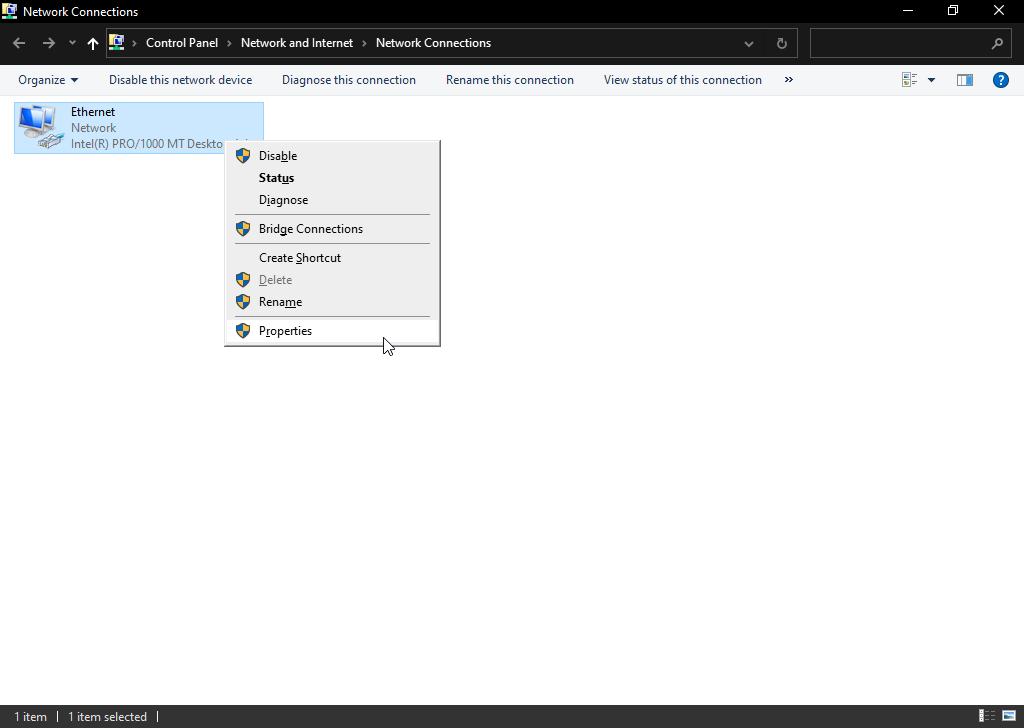Choose Bridge Connections from context menu

click(x=310, y=229)
